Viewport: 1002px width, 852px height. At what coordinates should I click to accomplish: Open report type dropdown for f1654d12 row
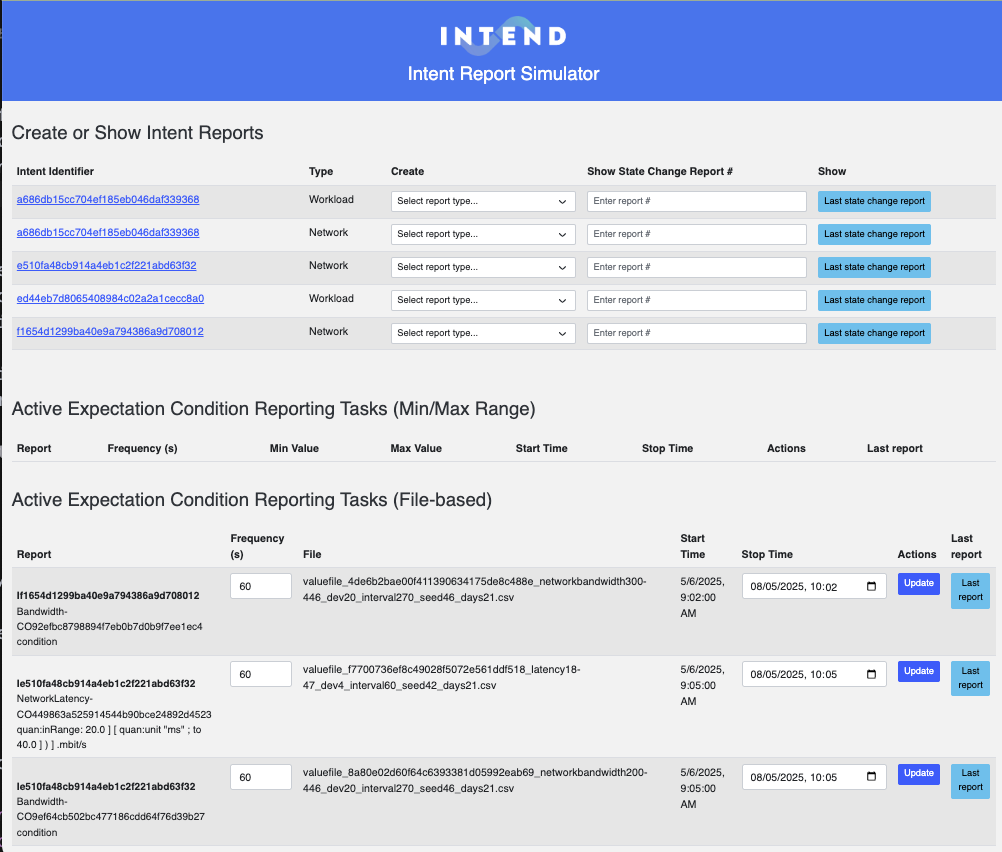click(x=482, y=333)
